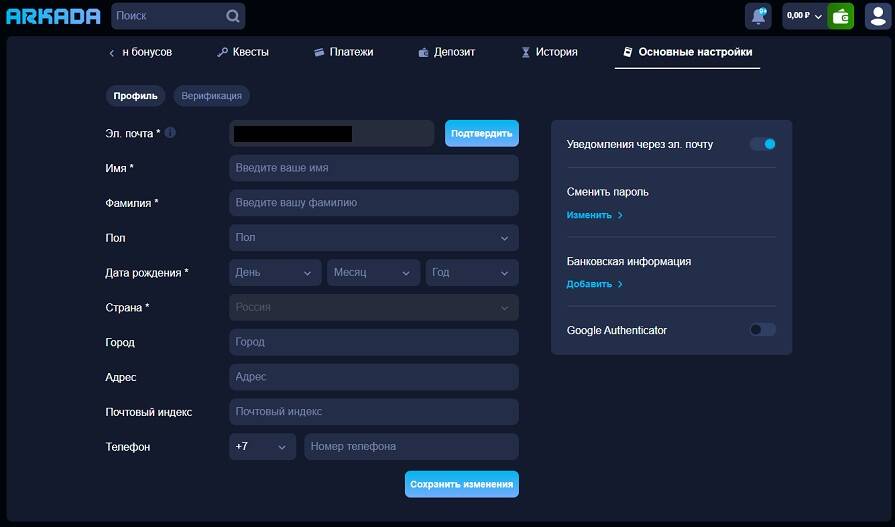The width and height of the screenshot is (895, 527).
Task: Click the Номер телефона field
Action: [x=412, y=446]
